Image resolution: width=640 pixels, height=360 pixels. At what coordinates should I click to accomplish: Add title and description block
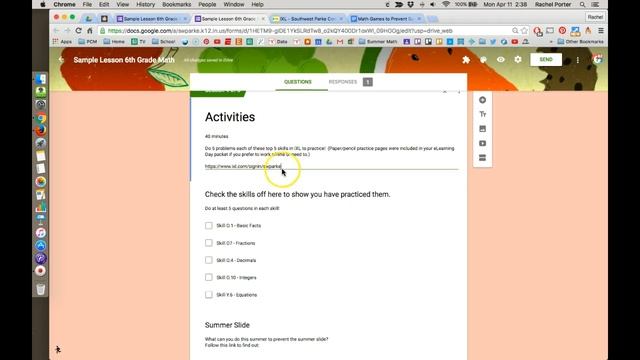(x=482, y=114)
